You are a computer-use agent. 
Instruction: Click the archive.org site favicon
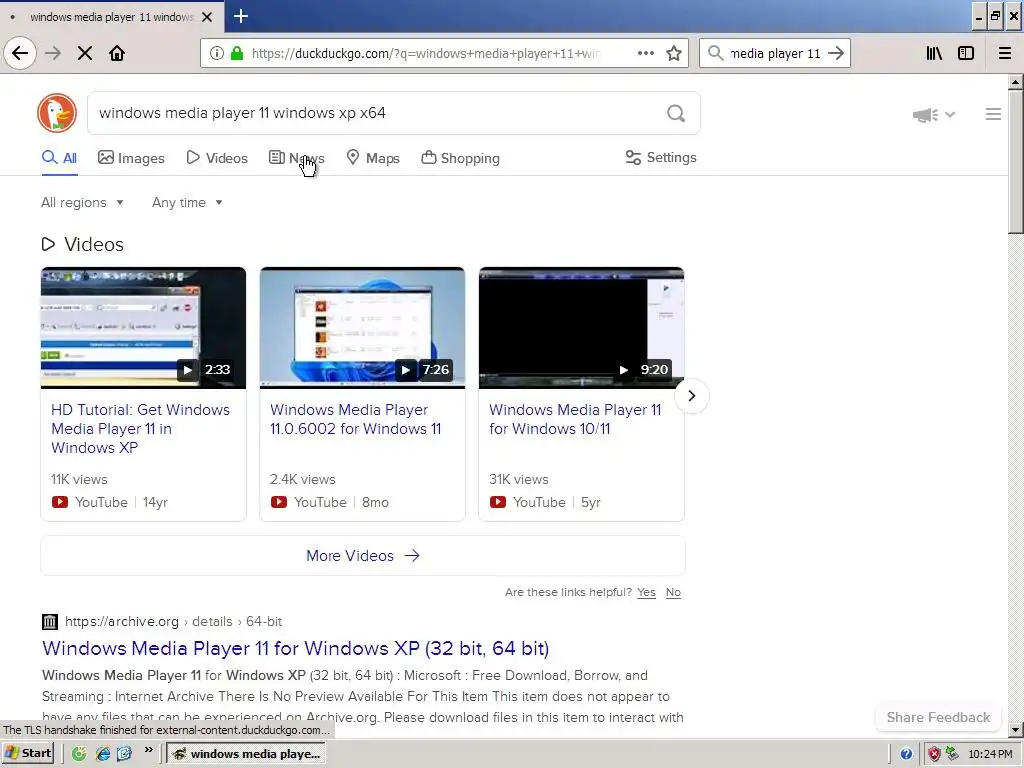(50, 622)
